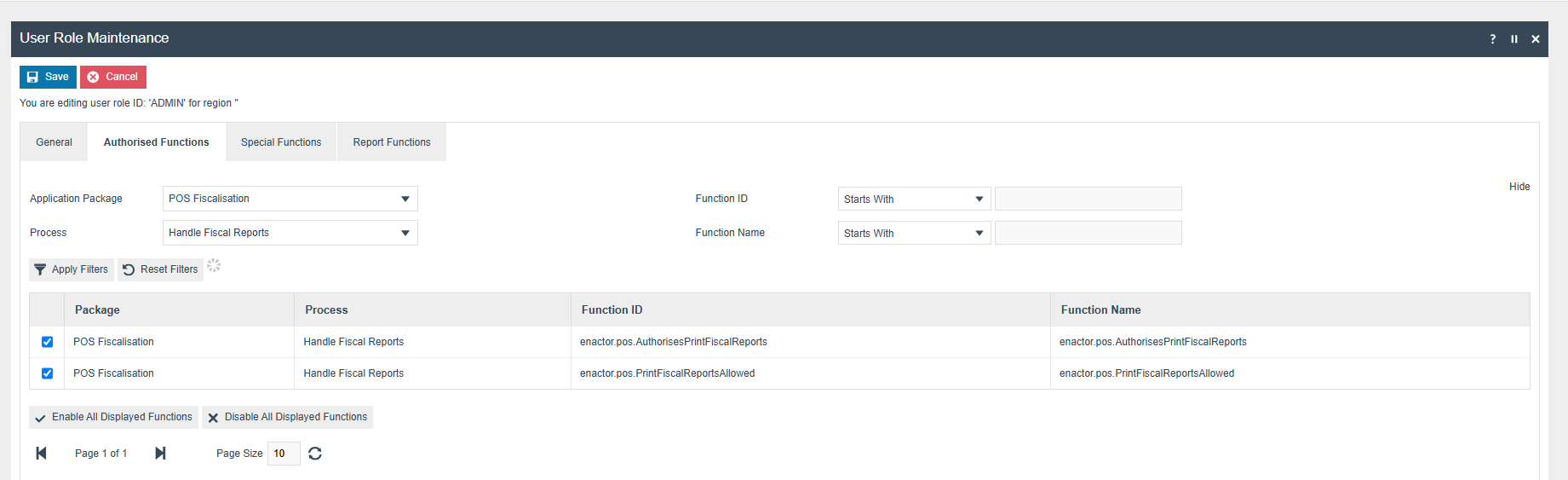Expand Function Name Starts With dropdown
1568x480 pixels.
pos(914,234)
